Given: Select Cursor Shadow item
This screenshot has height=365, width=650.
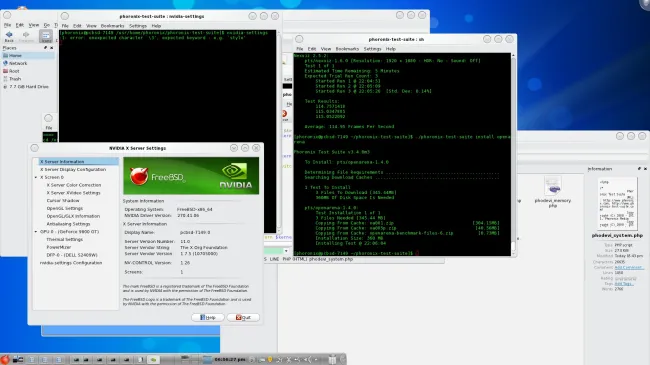Looking at the screenshot, I should click(x=63, y=201).
